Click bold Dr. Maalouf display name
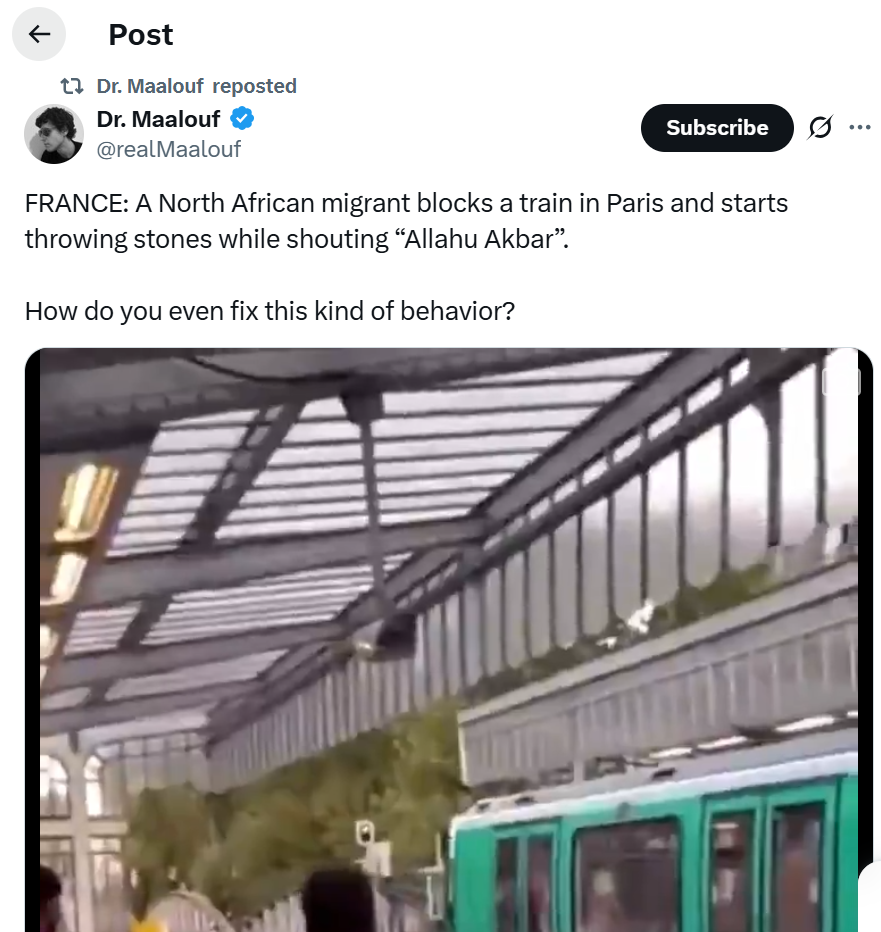The width and height of the screenshot is (881, 932). (159, 119)
